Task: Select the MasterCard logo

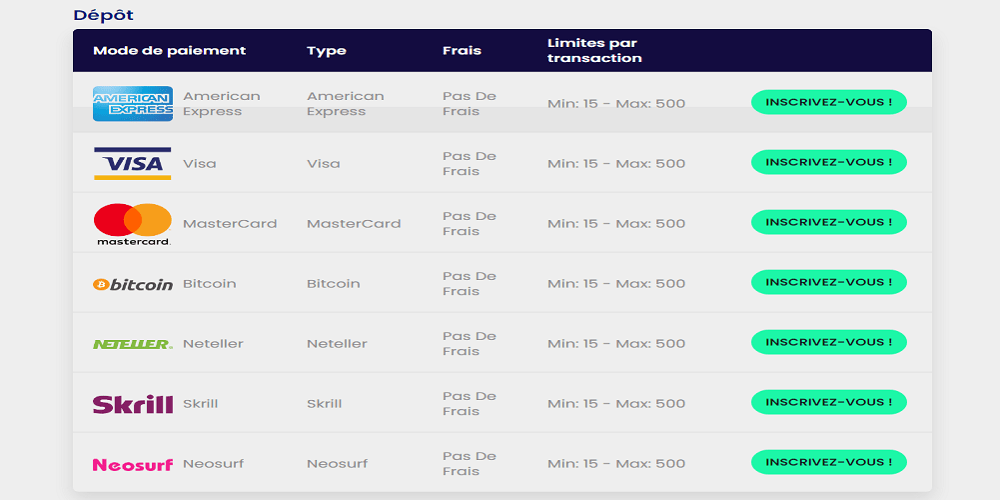Action: (133, 224)
